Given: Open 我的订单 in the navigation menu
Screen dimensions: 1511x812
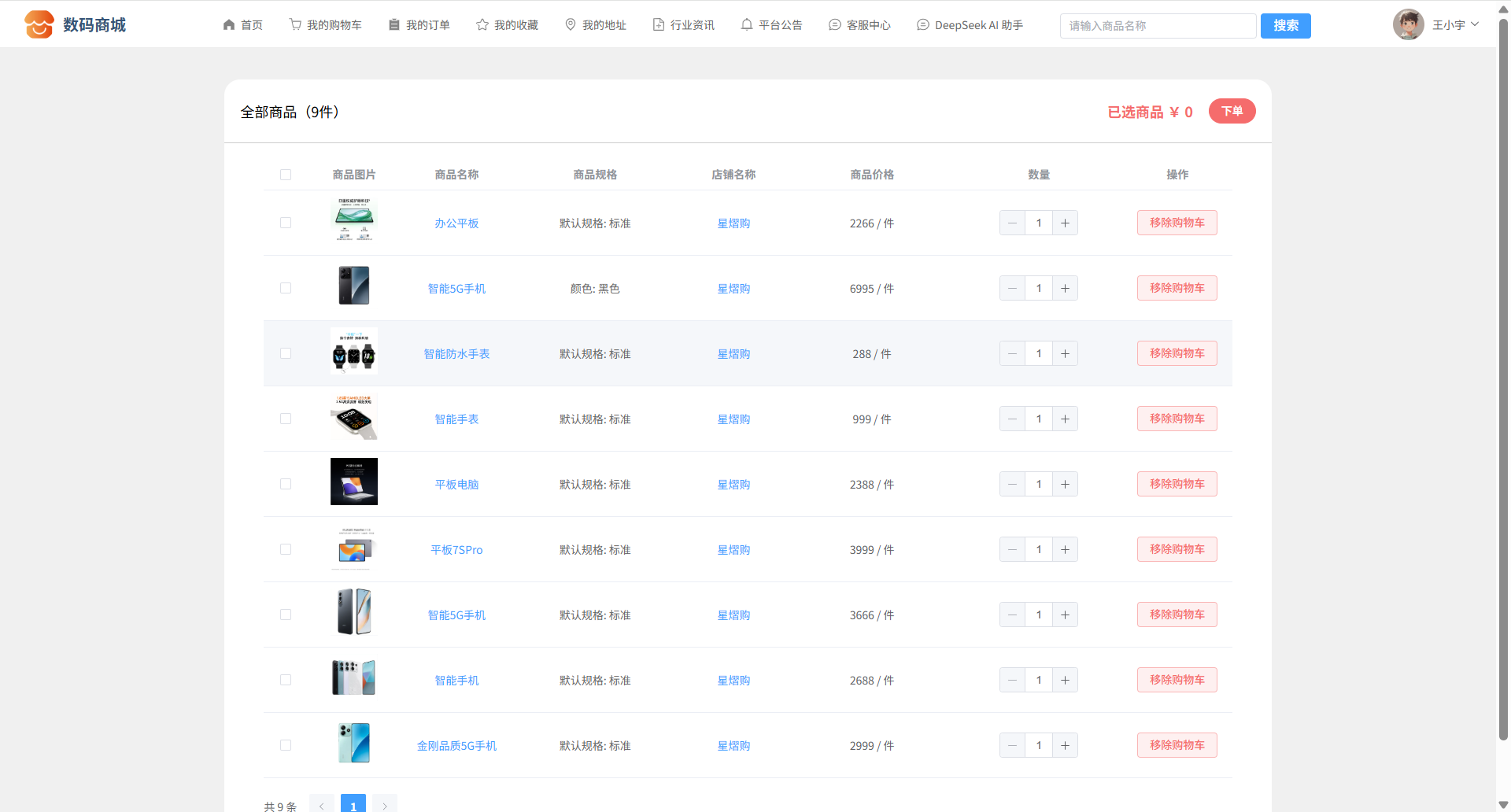Looking at the screenshot, I should [x=419, y=25].
